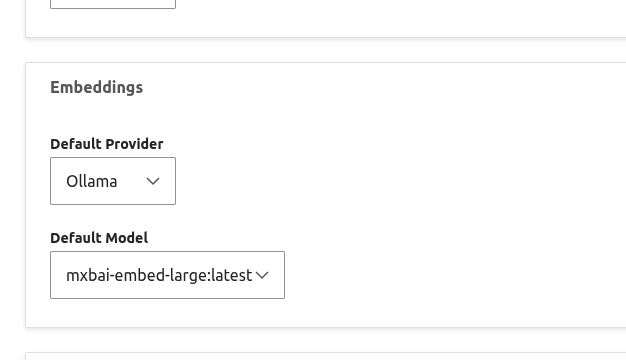This screenshot has width=626, height=360.
Task: Open the Default Model dropdown
Action: point(167,275)
